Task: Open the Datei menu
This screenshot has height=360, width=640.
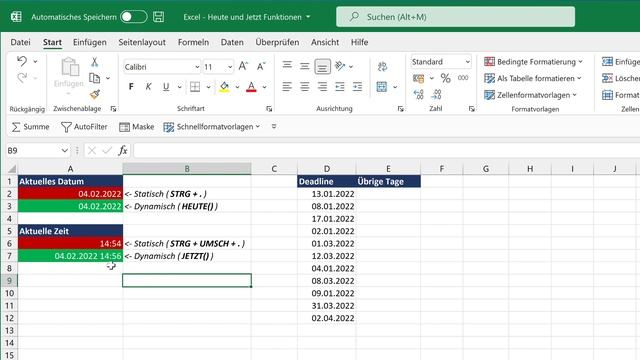Action: tap(20, 42)
